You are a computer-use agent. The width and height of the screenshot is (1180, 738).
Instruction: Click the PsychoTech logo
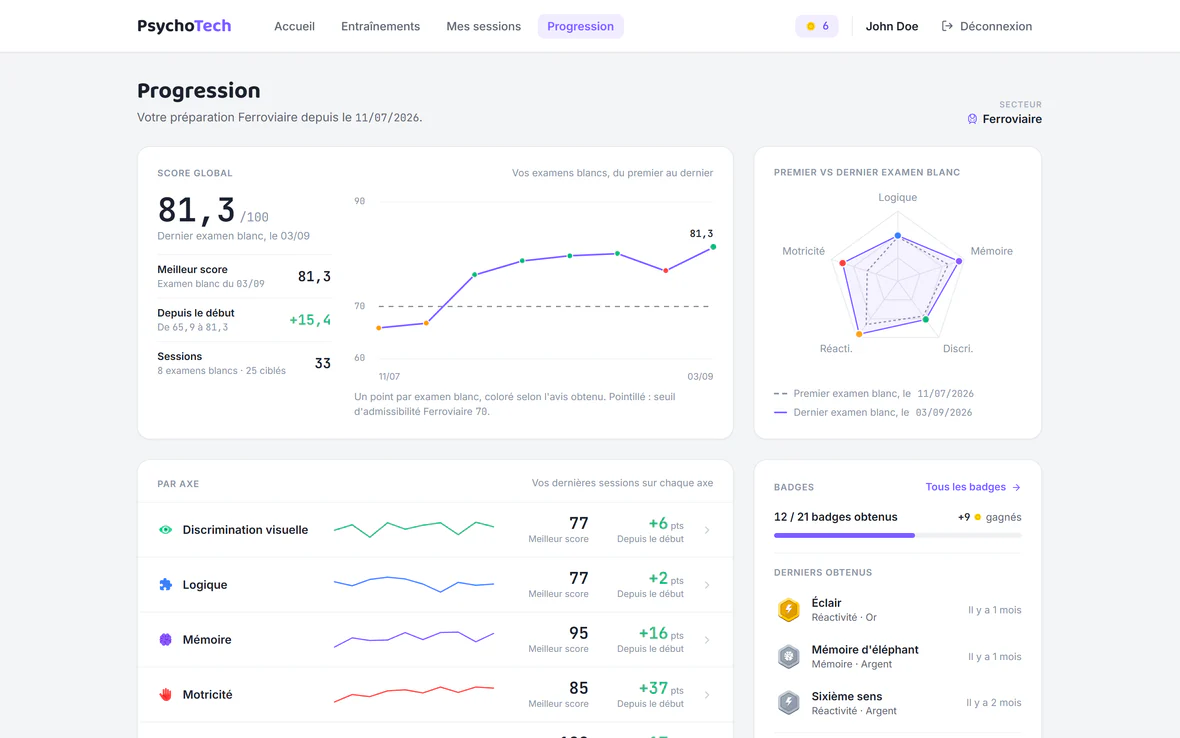pyautogui.click(x=184, y=26)
